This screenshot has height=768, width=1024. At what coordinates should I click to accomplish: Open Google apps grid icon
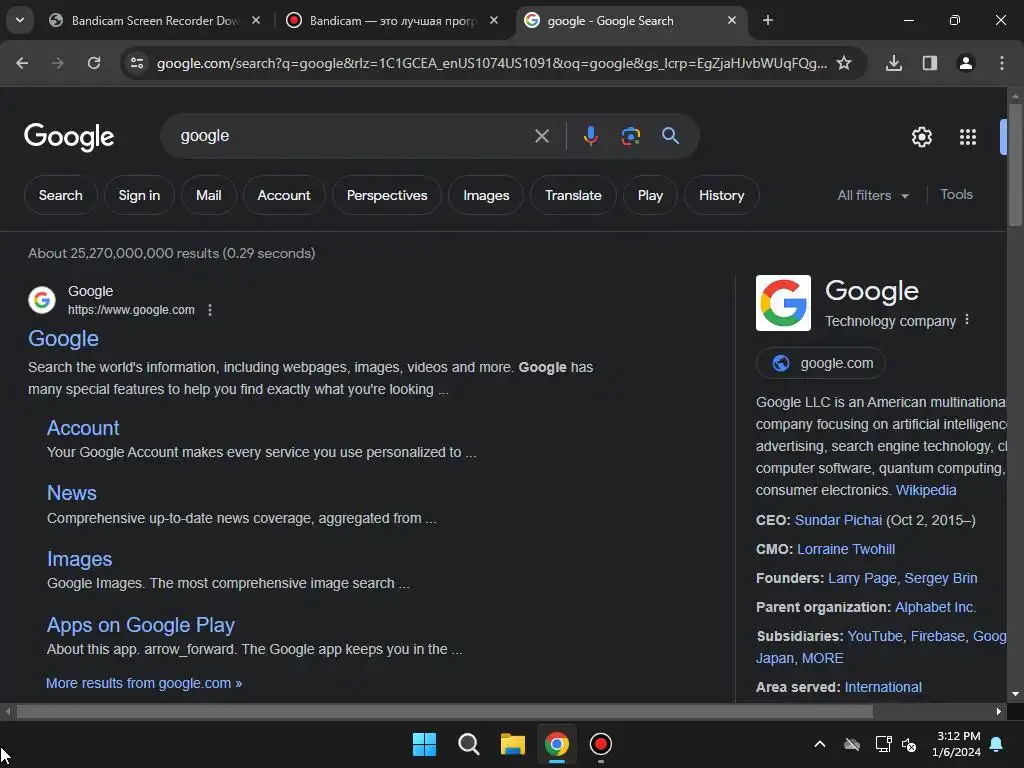pos(968,137)
